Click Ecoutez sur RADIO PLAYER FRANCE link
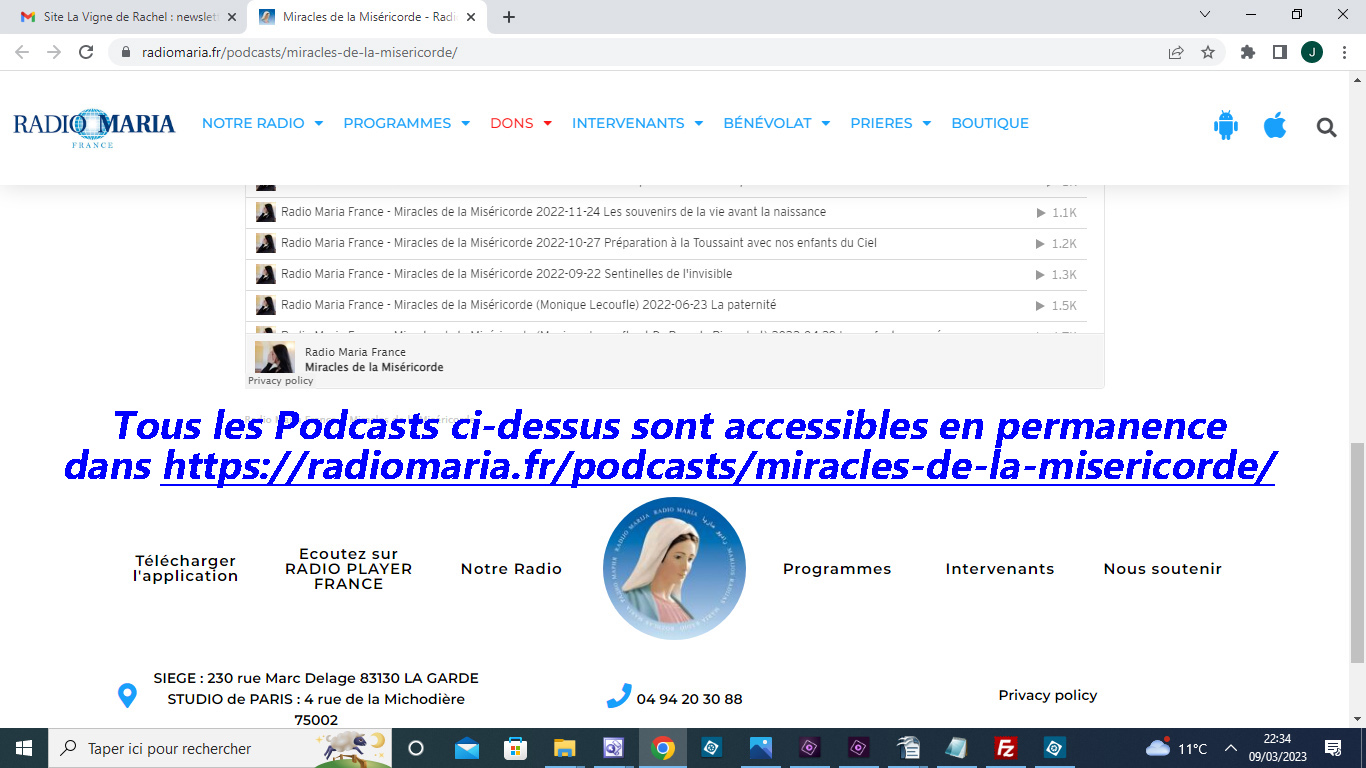 click(x=349, y=568)
